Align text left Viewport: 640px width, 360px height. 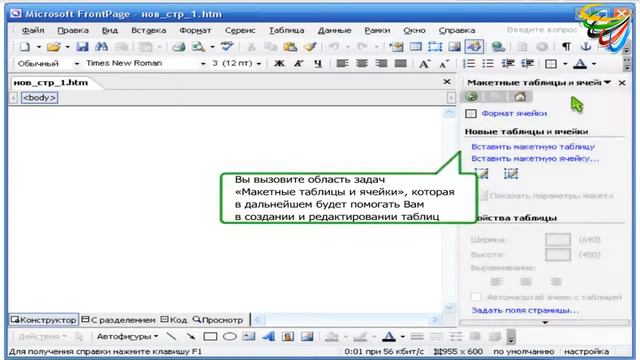pos(342,64)
